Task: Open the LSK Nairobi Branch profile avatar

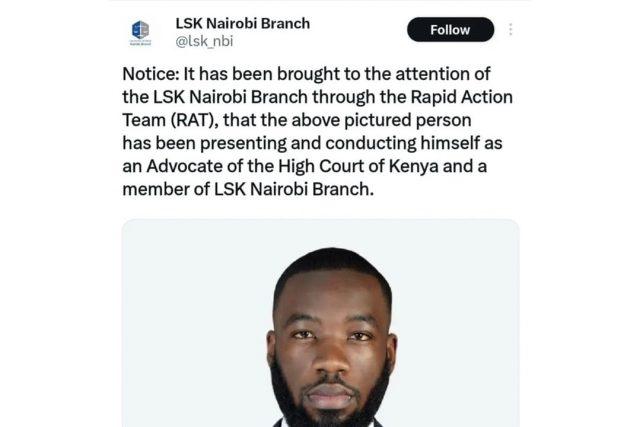Action: 140,33
